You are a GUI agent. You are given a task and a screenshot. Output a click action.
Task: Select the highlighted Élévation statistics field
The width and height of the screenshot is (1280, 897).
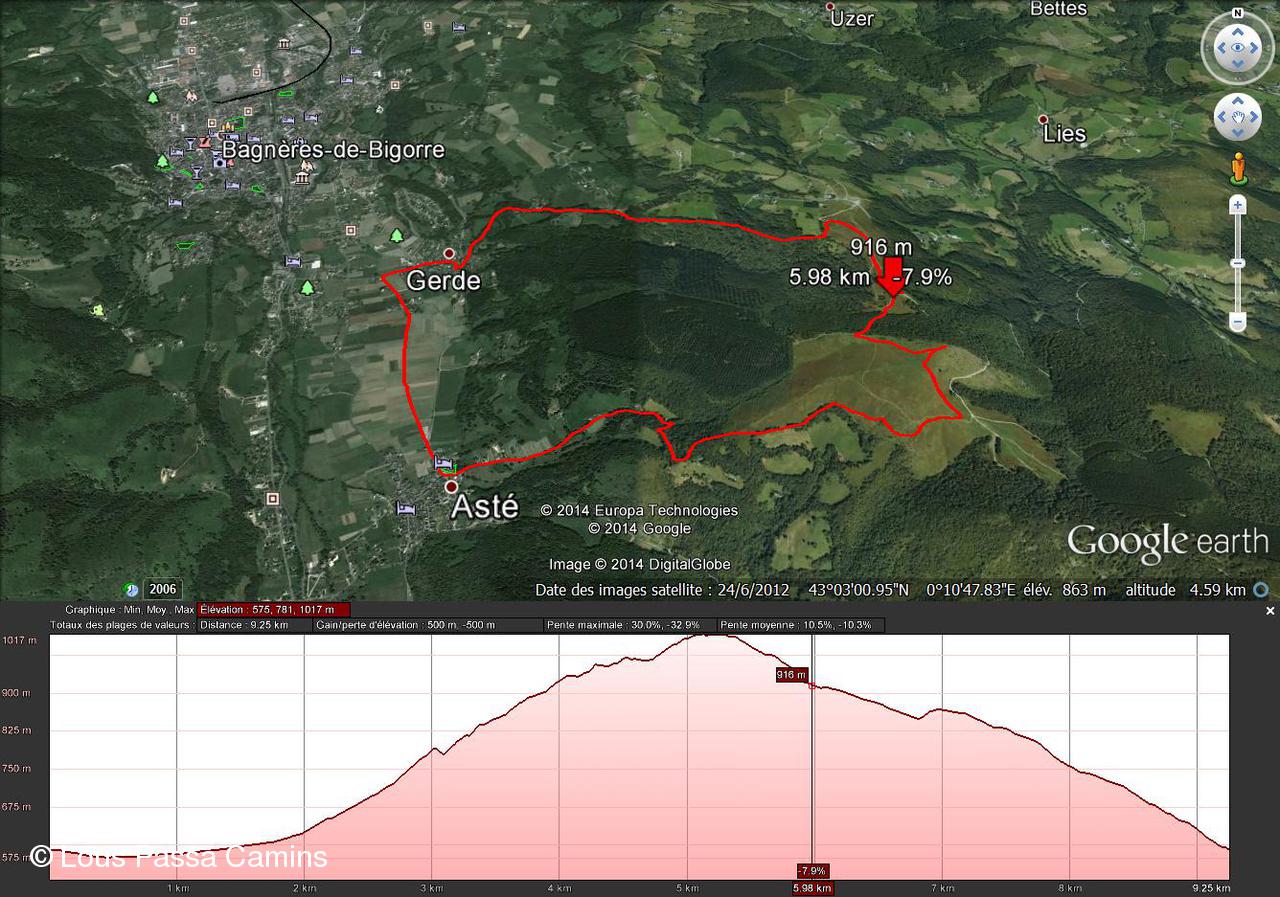(x=274, y=609)
